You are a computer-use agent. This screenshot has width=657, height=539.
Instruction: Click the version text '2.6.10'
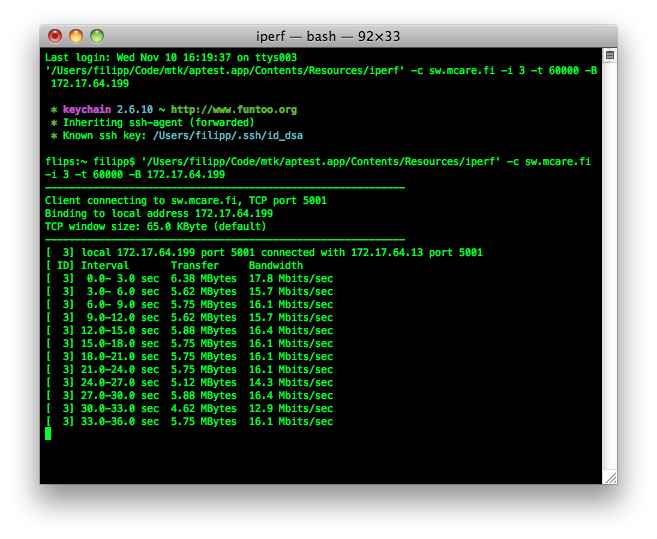tap(135, 110)
